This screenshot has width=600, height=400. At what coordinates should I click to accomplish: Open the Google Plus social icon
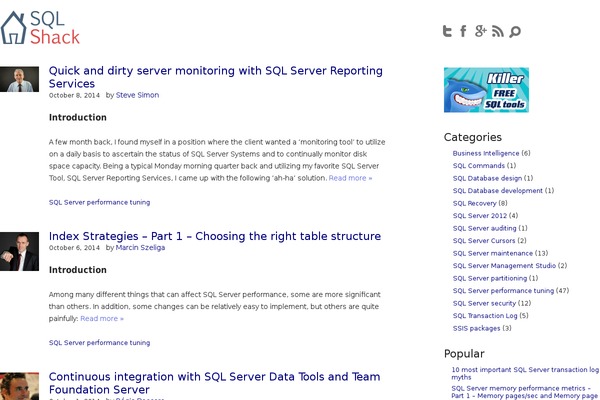[x=481, y=31]
